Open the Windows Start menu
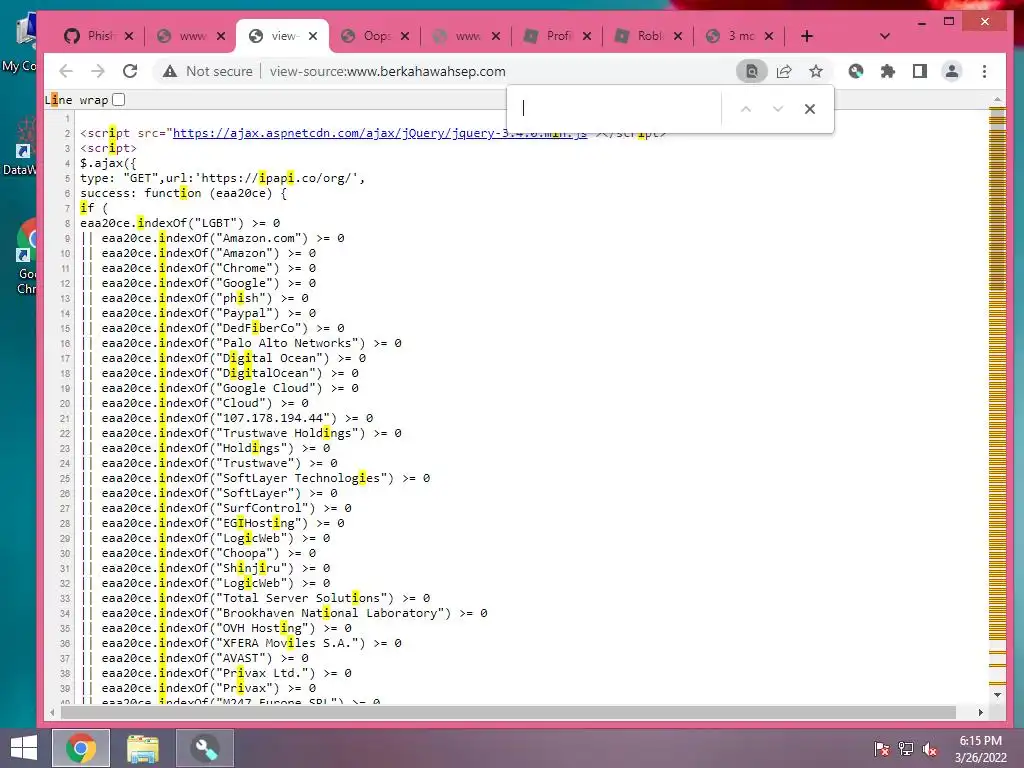 (24, 748)
